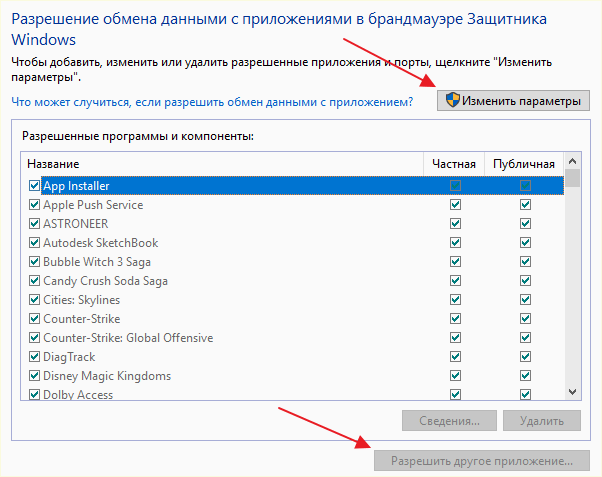This screenshot has width=602, height=477.
Task: Click the Частная column header
Action: tap(454, 164)
